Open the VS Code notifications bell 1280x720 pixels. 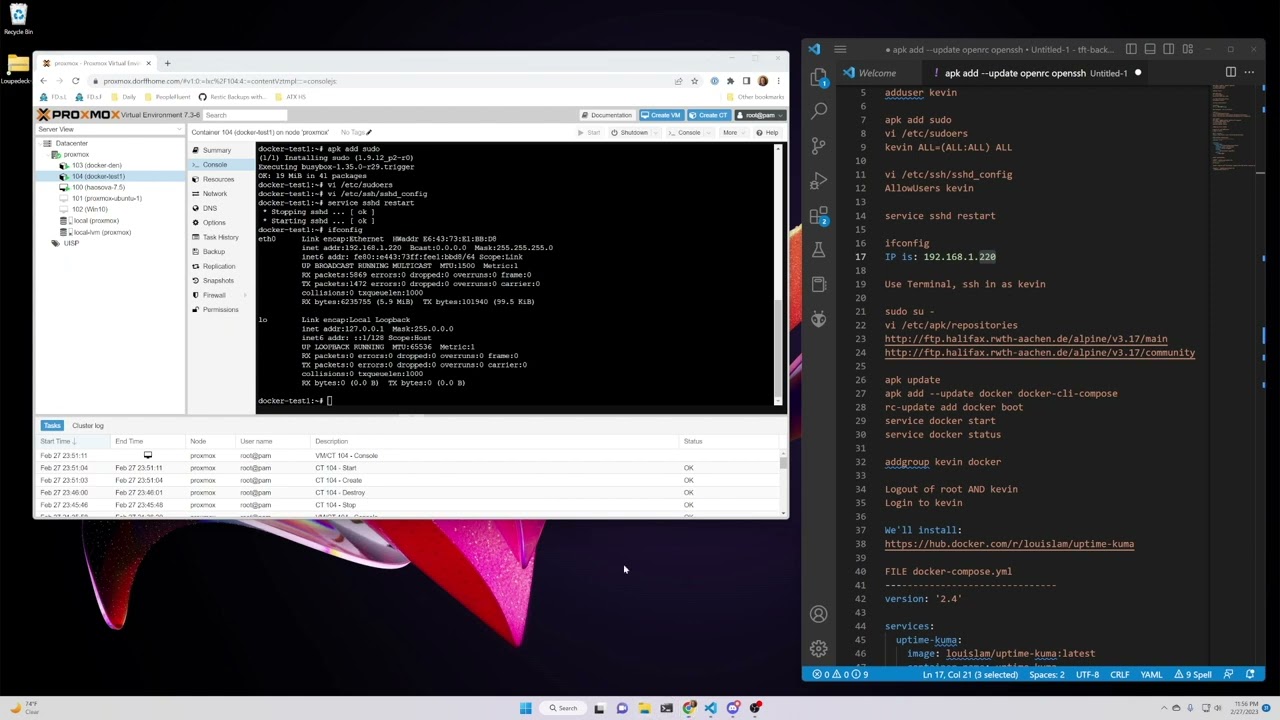point(1250,674)
